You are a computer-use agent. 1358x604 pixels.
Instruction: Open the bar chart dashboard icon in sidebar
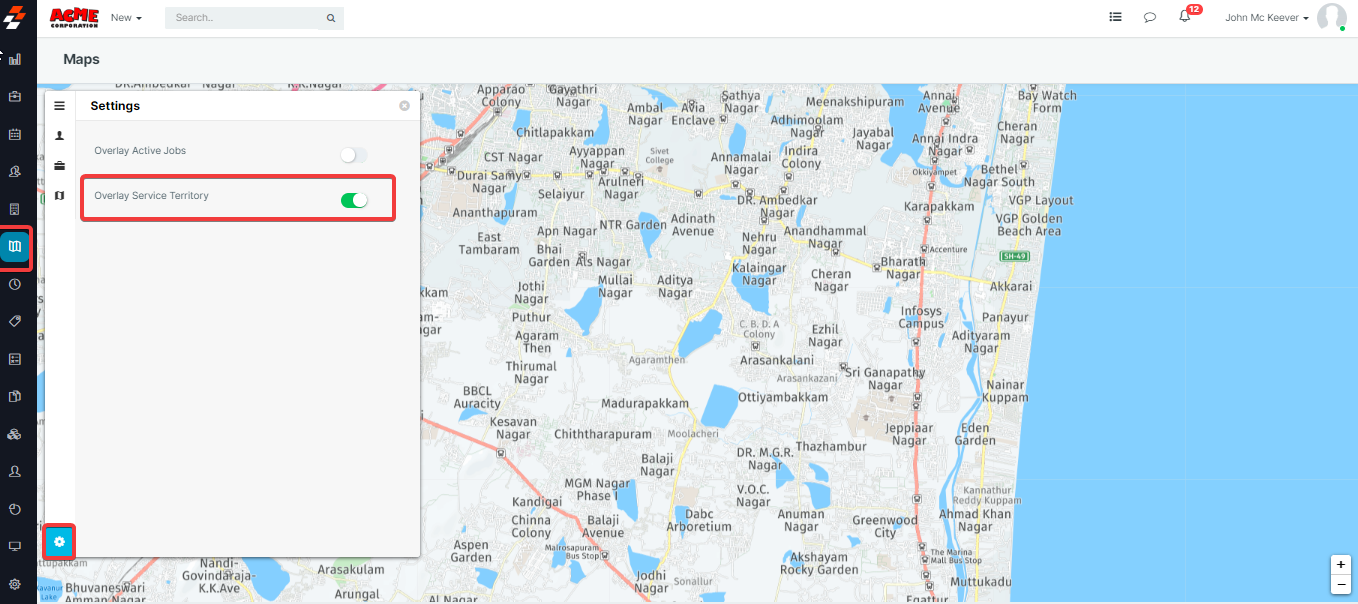click(15, 60)
